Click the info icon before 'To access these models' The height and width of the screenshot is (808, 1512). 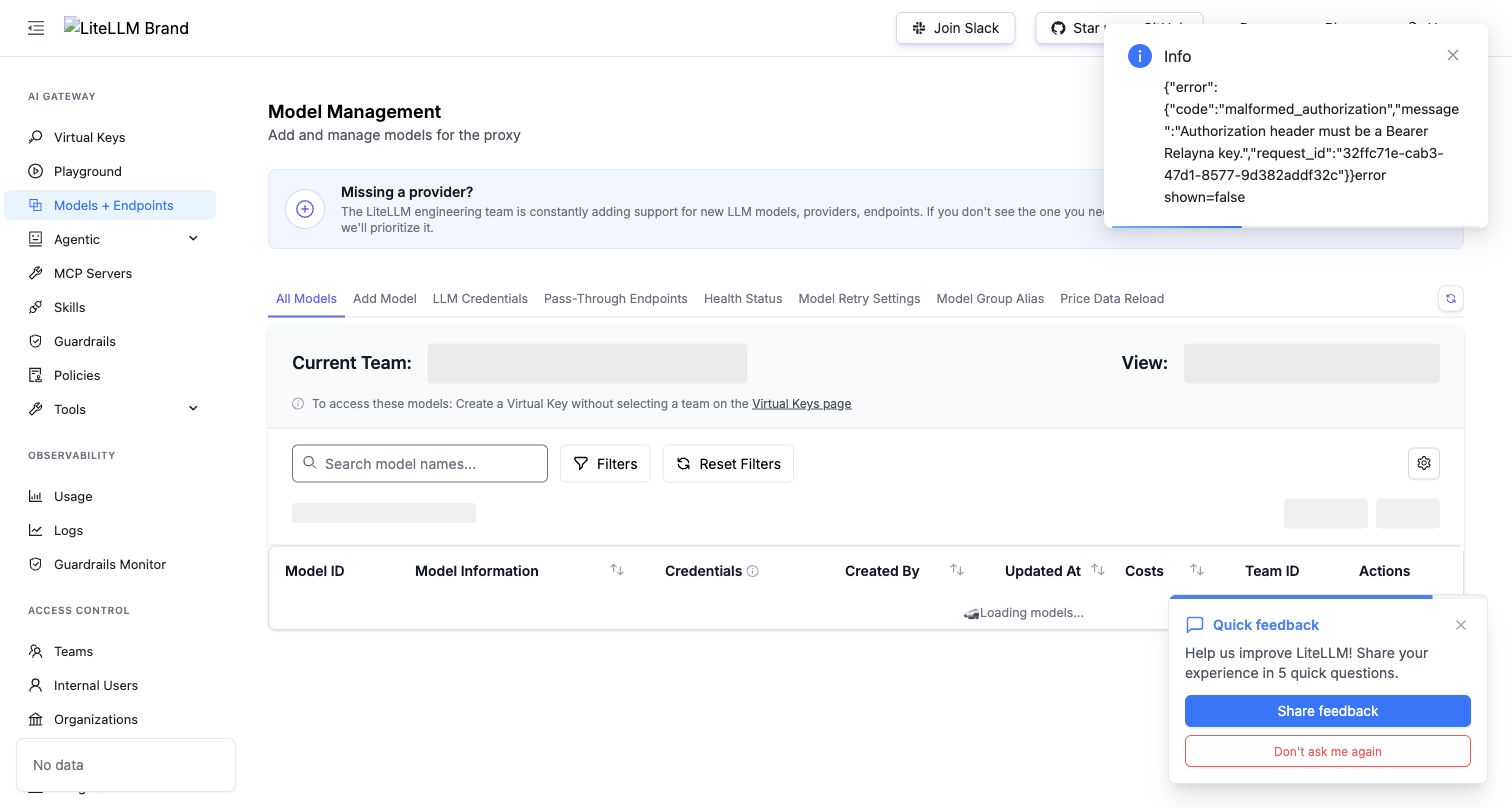(x=298, y=404)
